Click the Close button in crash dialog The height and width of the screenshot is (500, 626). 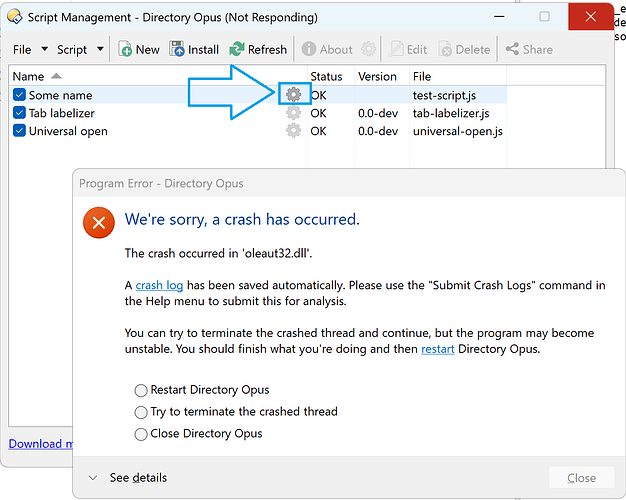pyautogui.click(x=581, y=478)
